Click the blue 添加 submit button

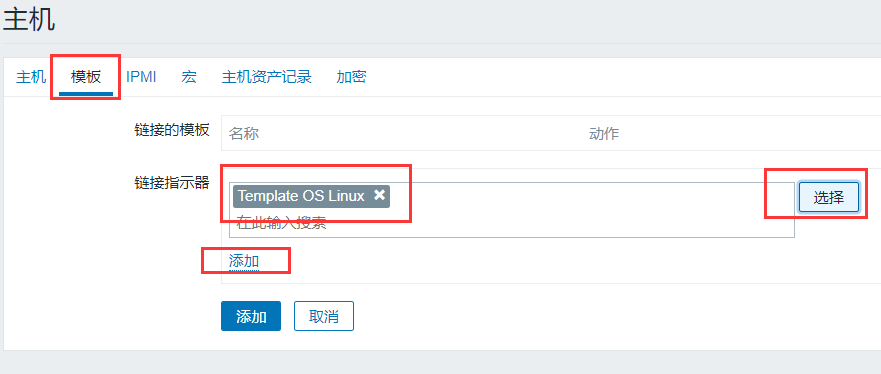(251, 316)
